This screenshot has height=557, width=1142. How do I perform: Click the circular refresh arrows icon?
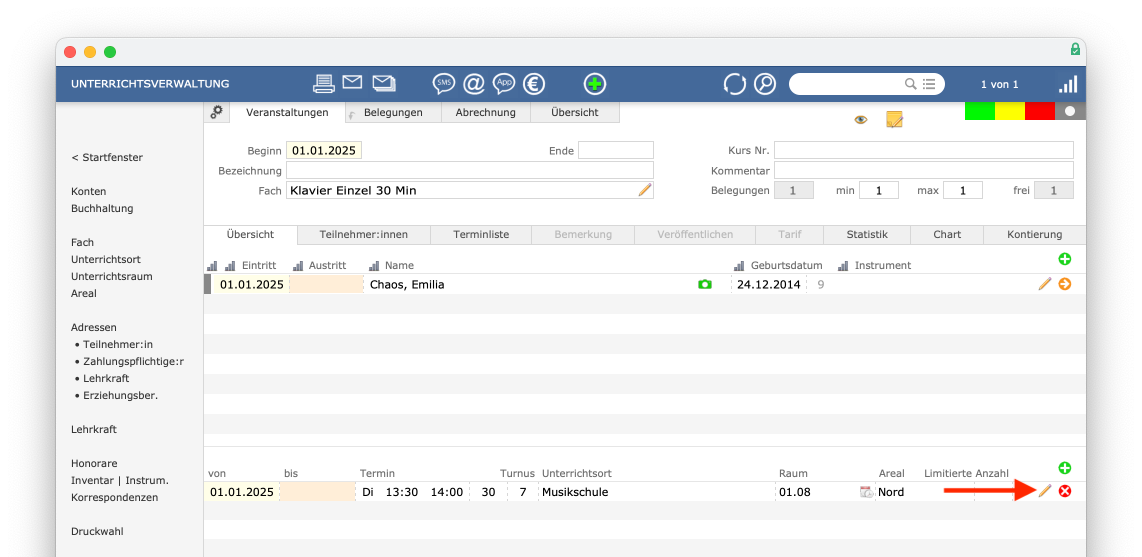pos(734,84)
